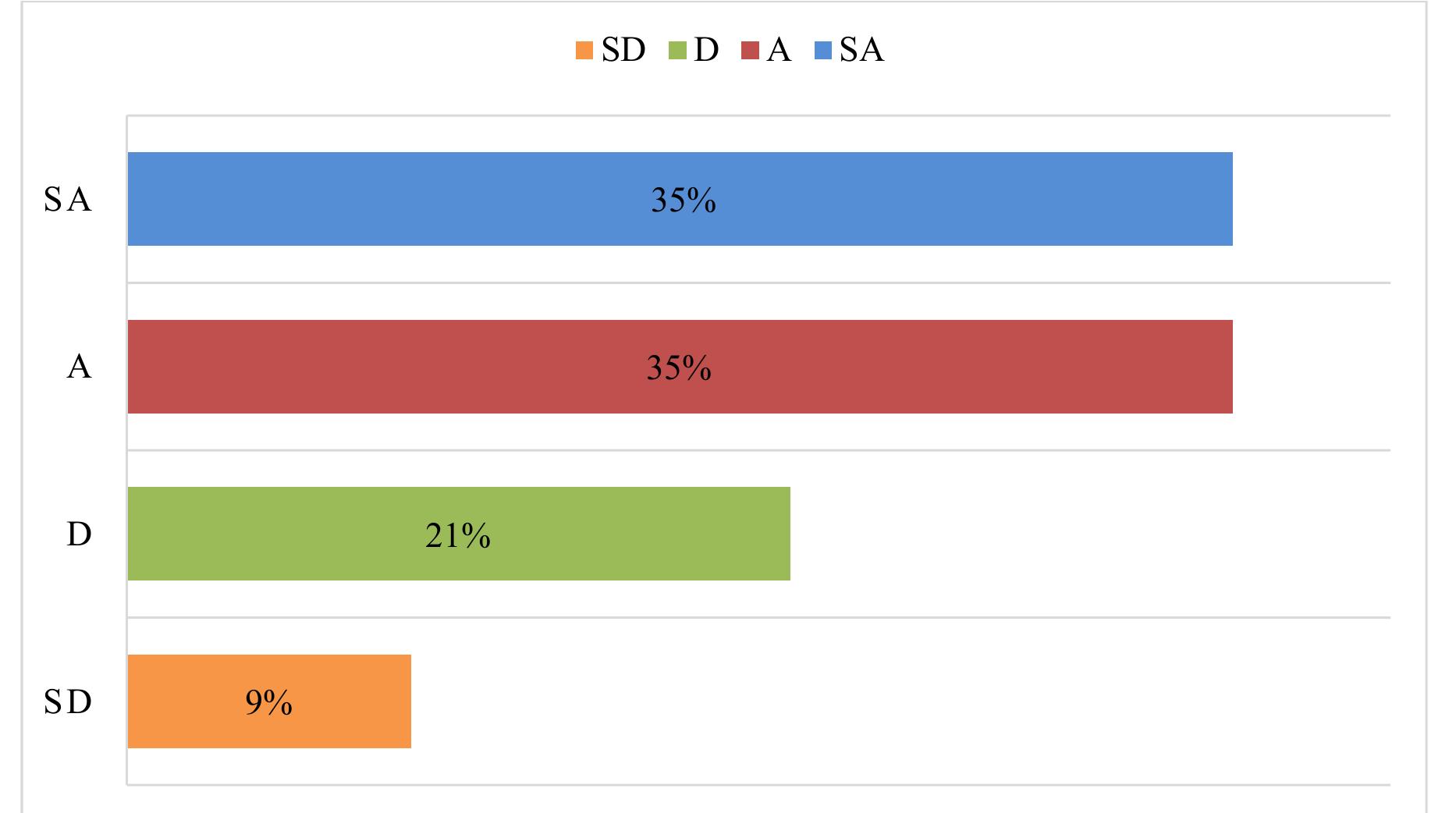The image size is (1456, 813).
Task: Click the A axis category label
Action: pos(79,366)
